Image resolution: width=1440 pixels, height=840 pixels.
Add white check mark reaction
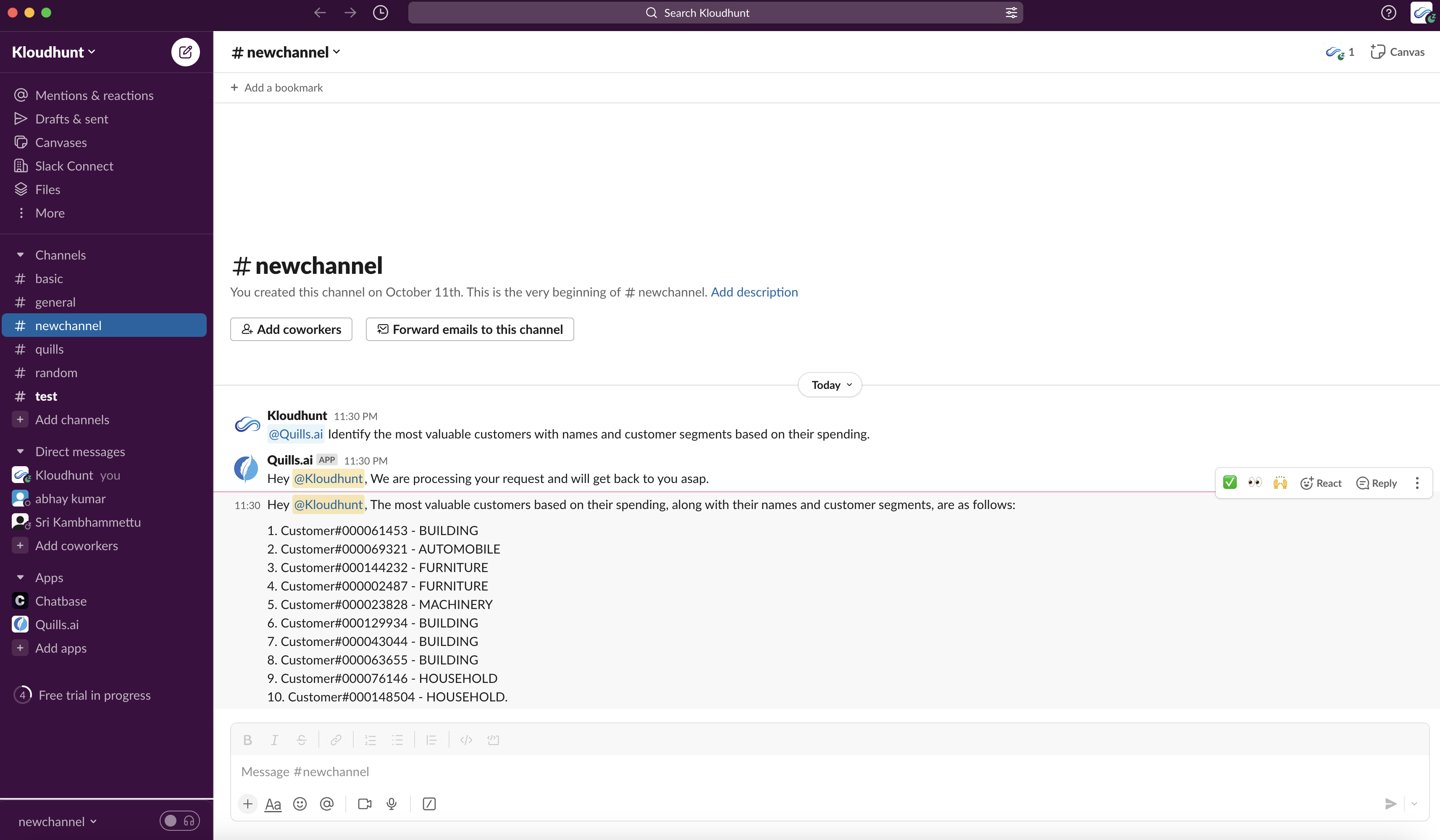[x=1230, y=483]
